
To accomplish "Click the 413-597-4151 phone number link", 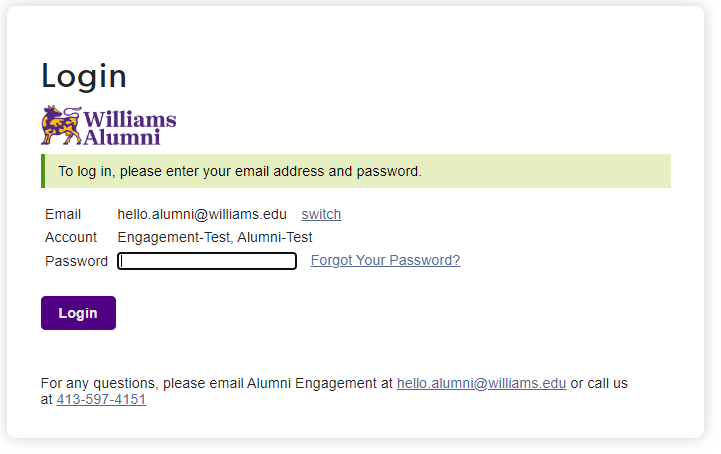I will click(x=101, y=399).
